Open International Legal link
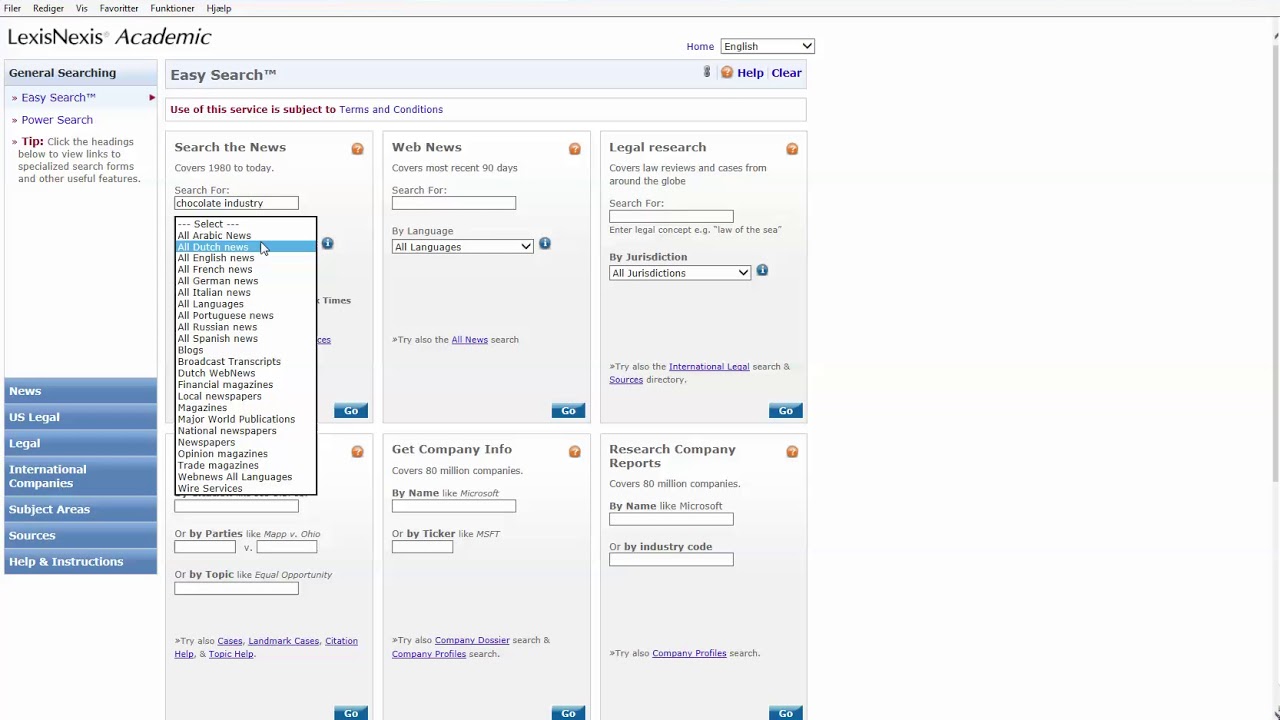This screenshot has height=720, width=1280. coord(709,367)
